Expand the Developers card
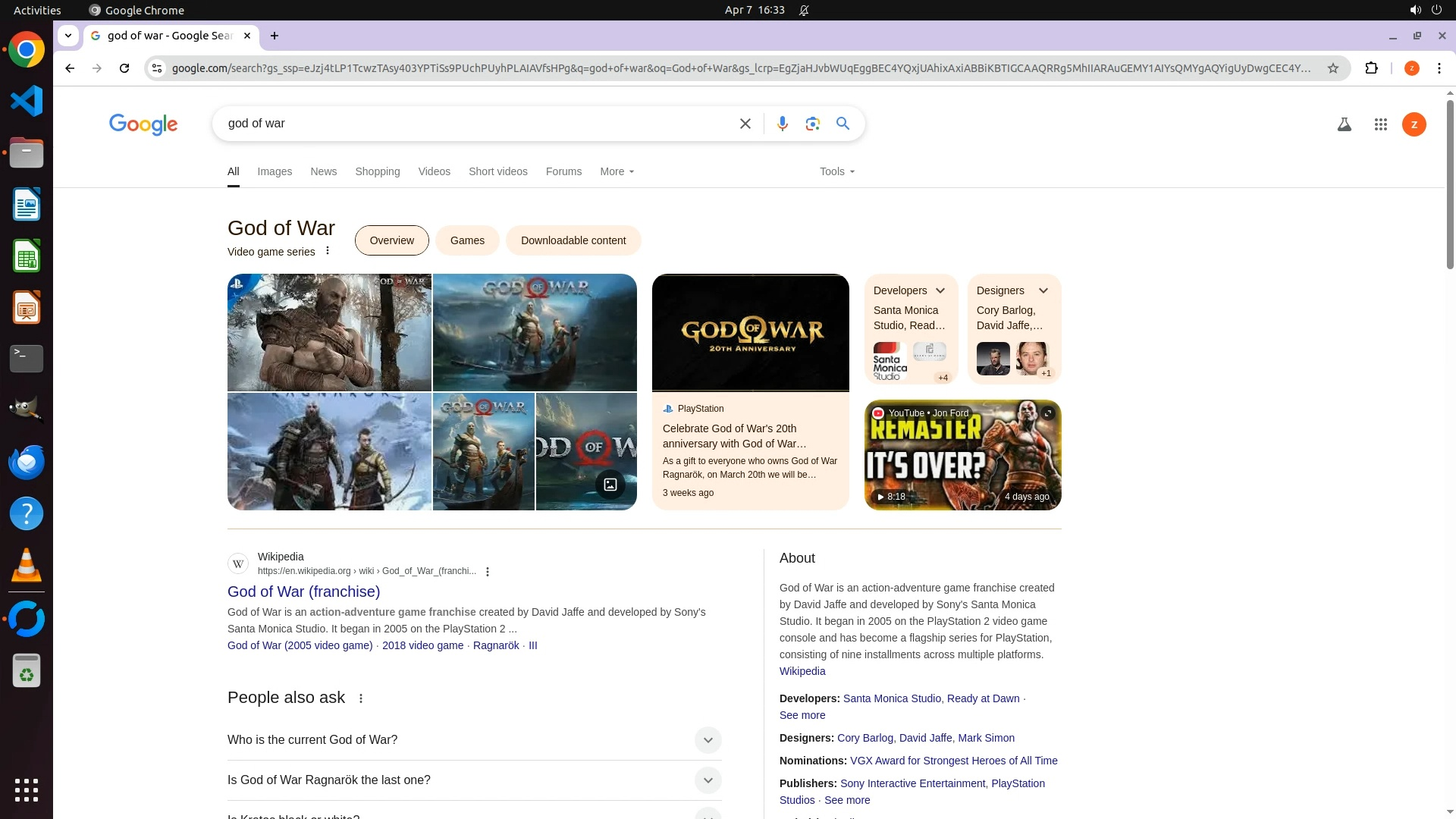The image size is (1456, 819). coord(940,290)
